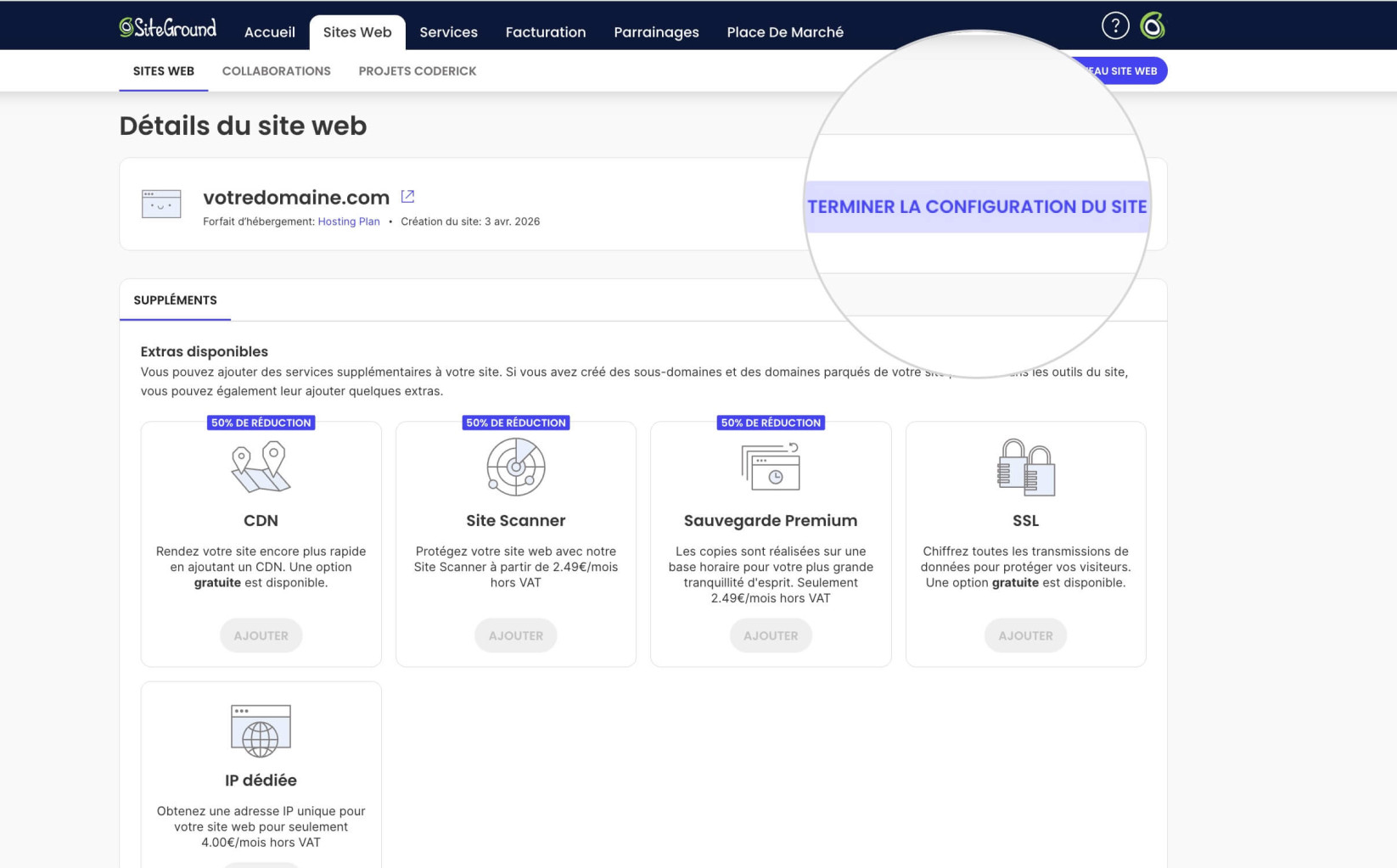Switch to PROJETS CODERICK tab
Screen dimensions: 1397x868
tap(418, 71)
